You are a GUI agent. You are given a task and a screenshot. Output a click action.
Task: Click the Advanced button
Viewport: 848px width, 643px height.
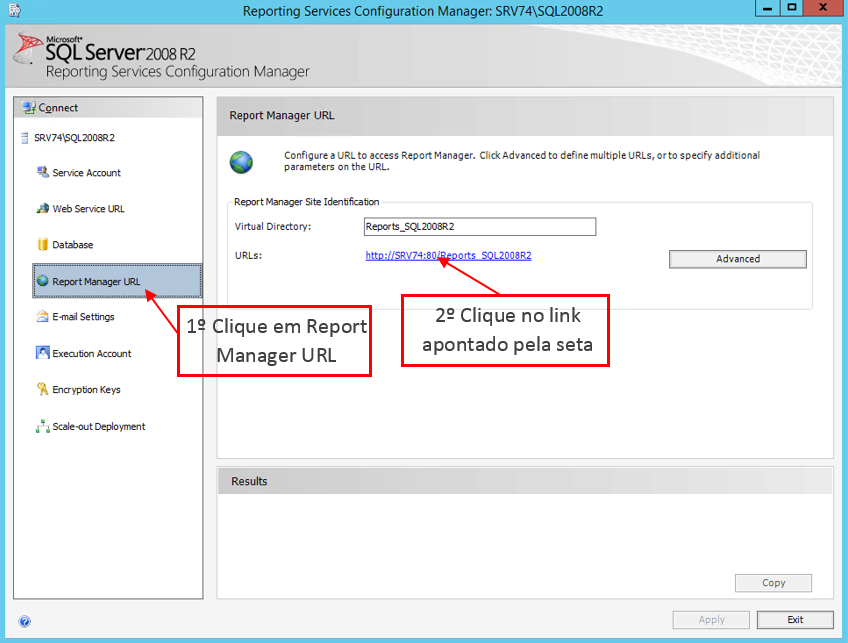738,259
